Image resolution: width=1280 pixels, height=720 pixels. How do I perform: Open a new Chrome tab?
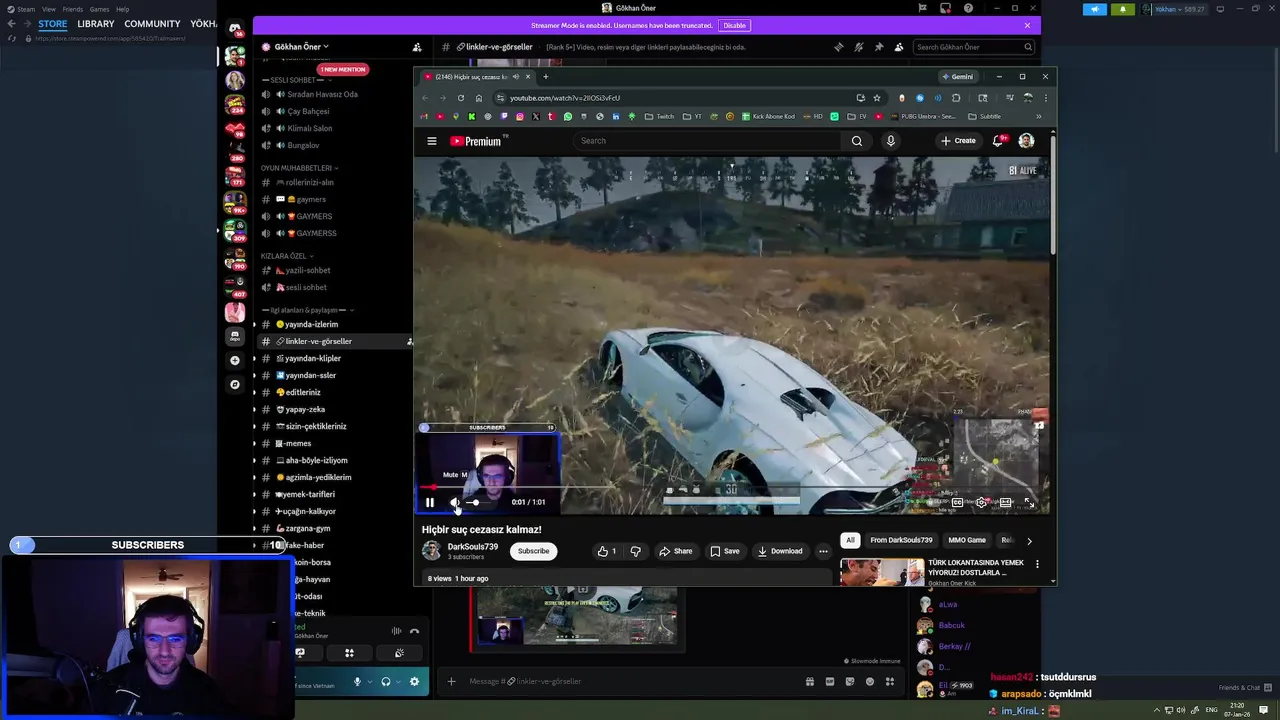[545, 77]
